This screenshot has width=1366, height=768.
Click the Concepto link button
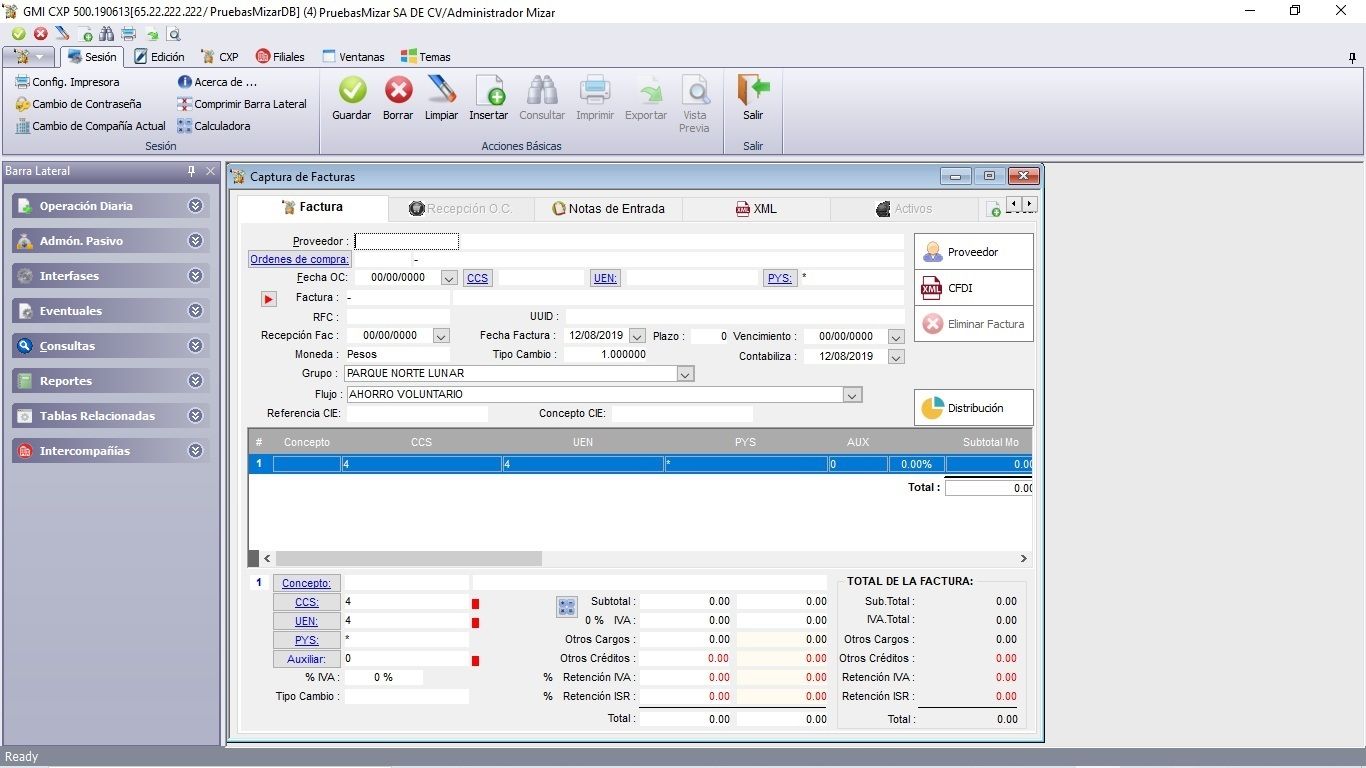(x=307, y=583)
